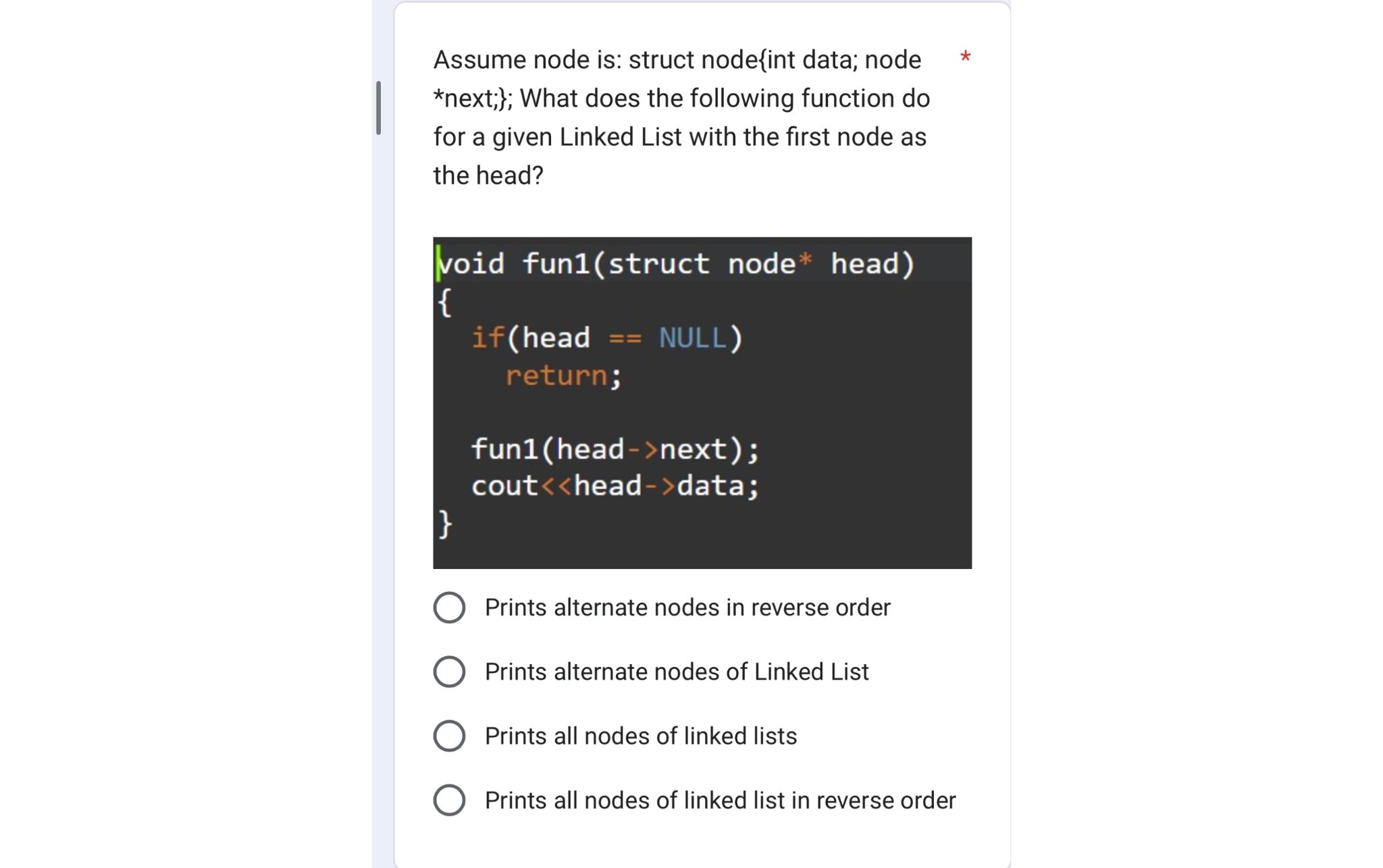Click the green text cursor before 'void'
The image size is (1383, 868).
click(x=438, y=263)
